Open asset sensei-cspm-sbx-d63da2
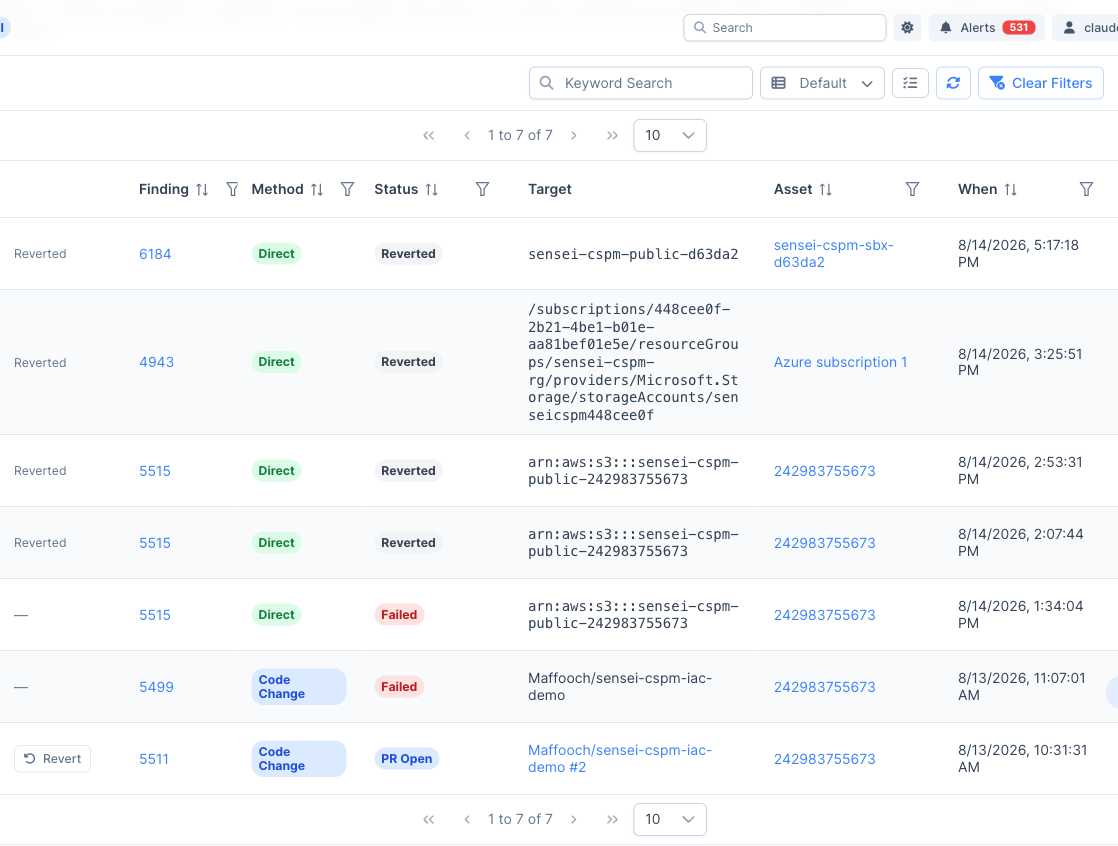The height and width of the screenshot is (846, 1118). pyautogui.click(x=834, y=254)
